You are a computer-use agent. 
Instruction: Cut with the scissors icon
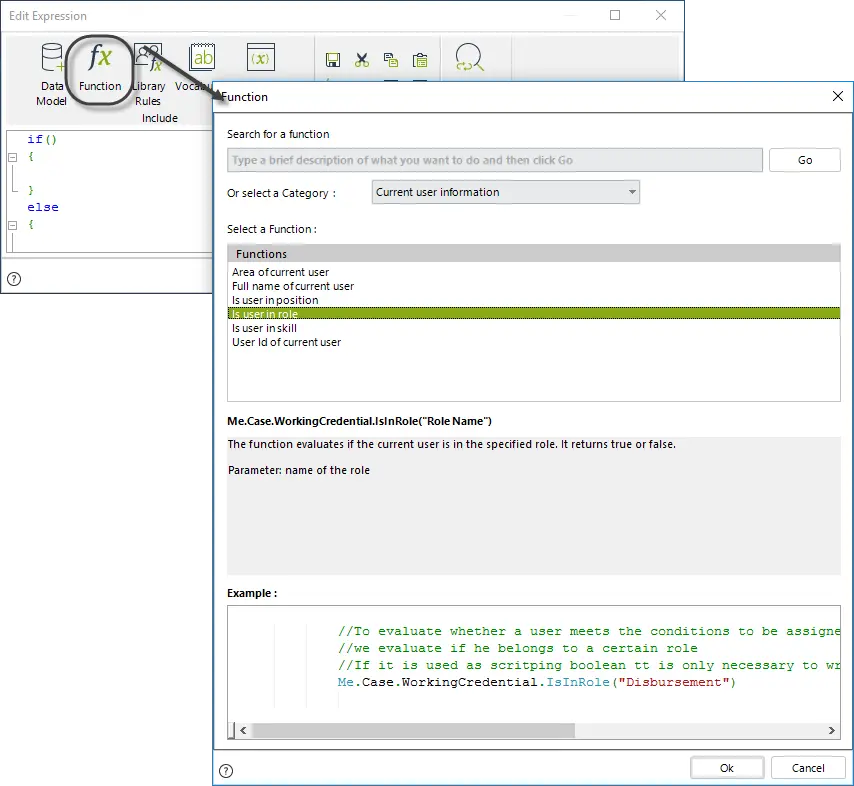(362, 60)
